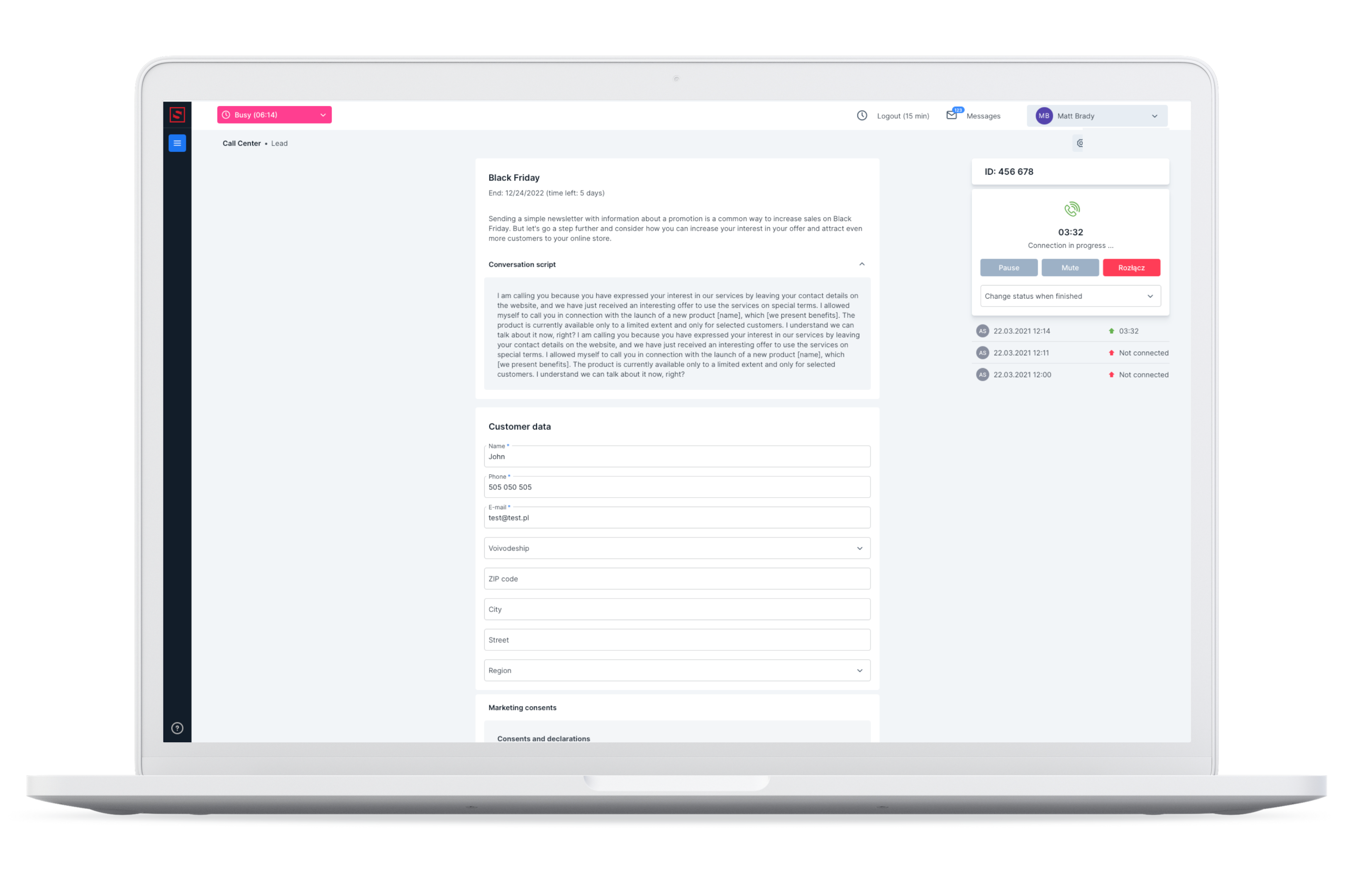Click Rozłącz to disconnect the call
1345x896 pixels.
tap(1131, 267)
